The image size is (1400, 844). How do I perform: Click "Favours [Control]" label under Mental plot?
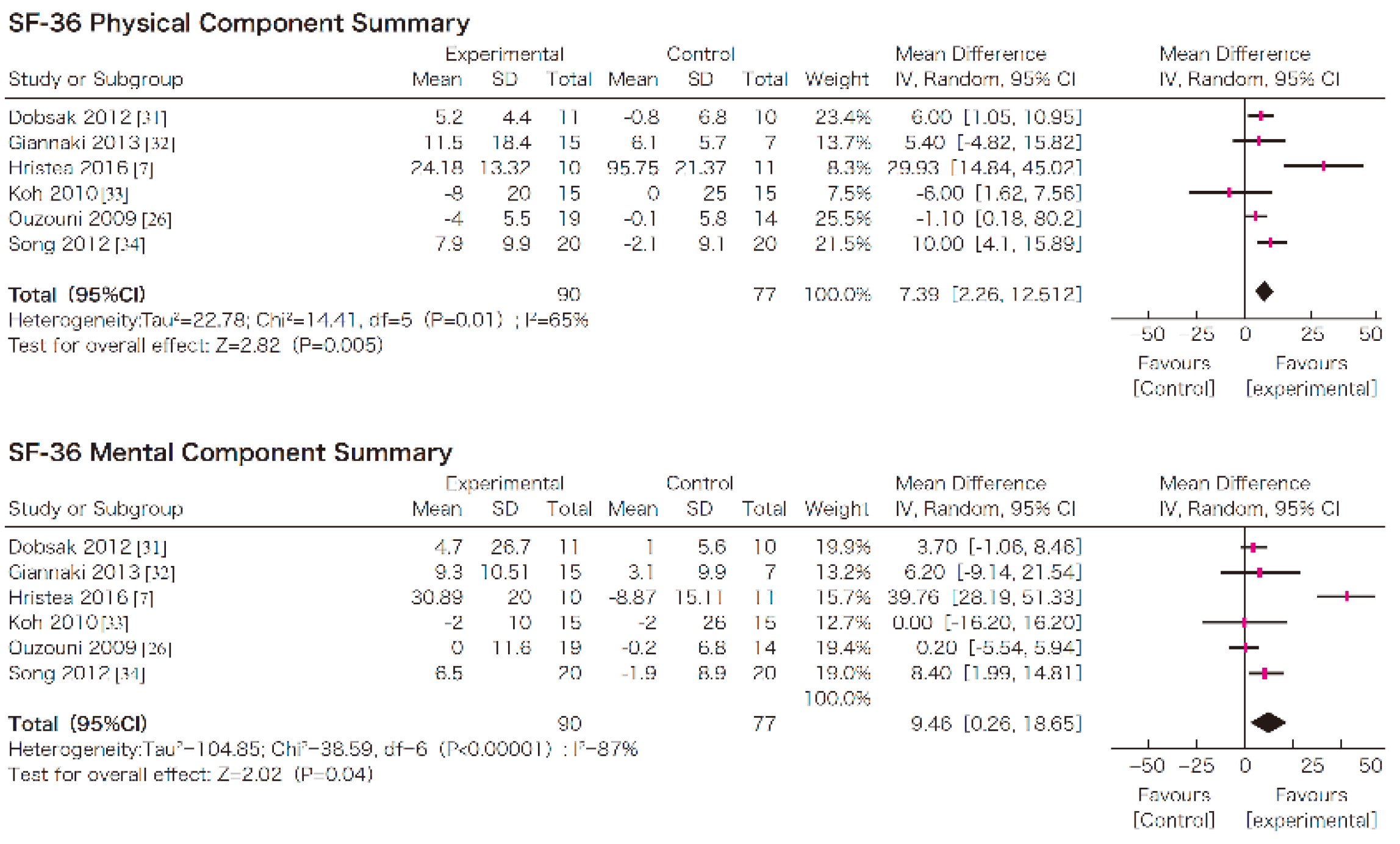(x=1174, y=807)
